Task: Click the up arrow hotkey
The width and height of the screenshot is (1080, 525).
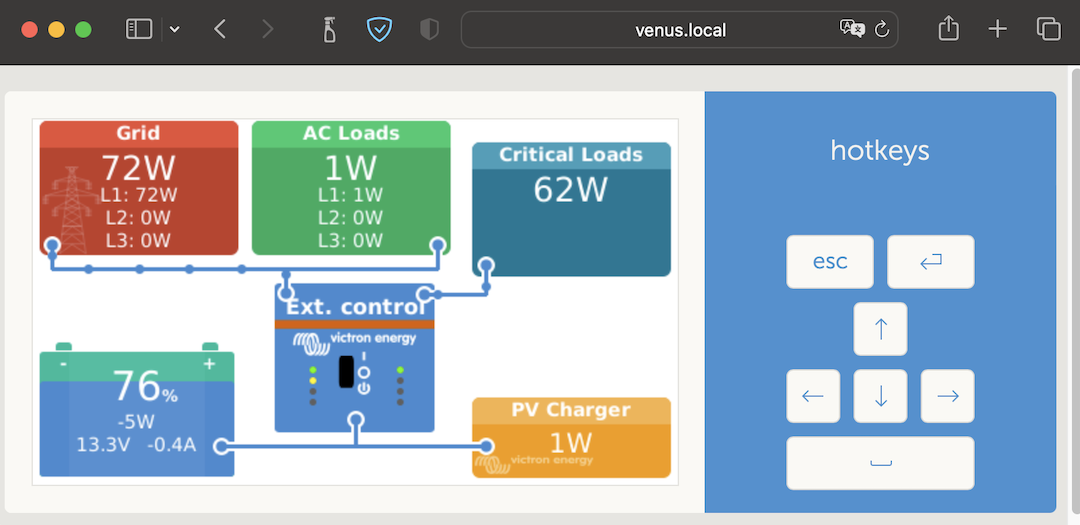Action: 880,329
